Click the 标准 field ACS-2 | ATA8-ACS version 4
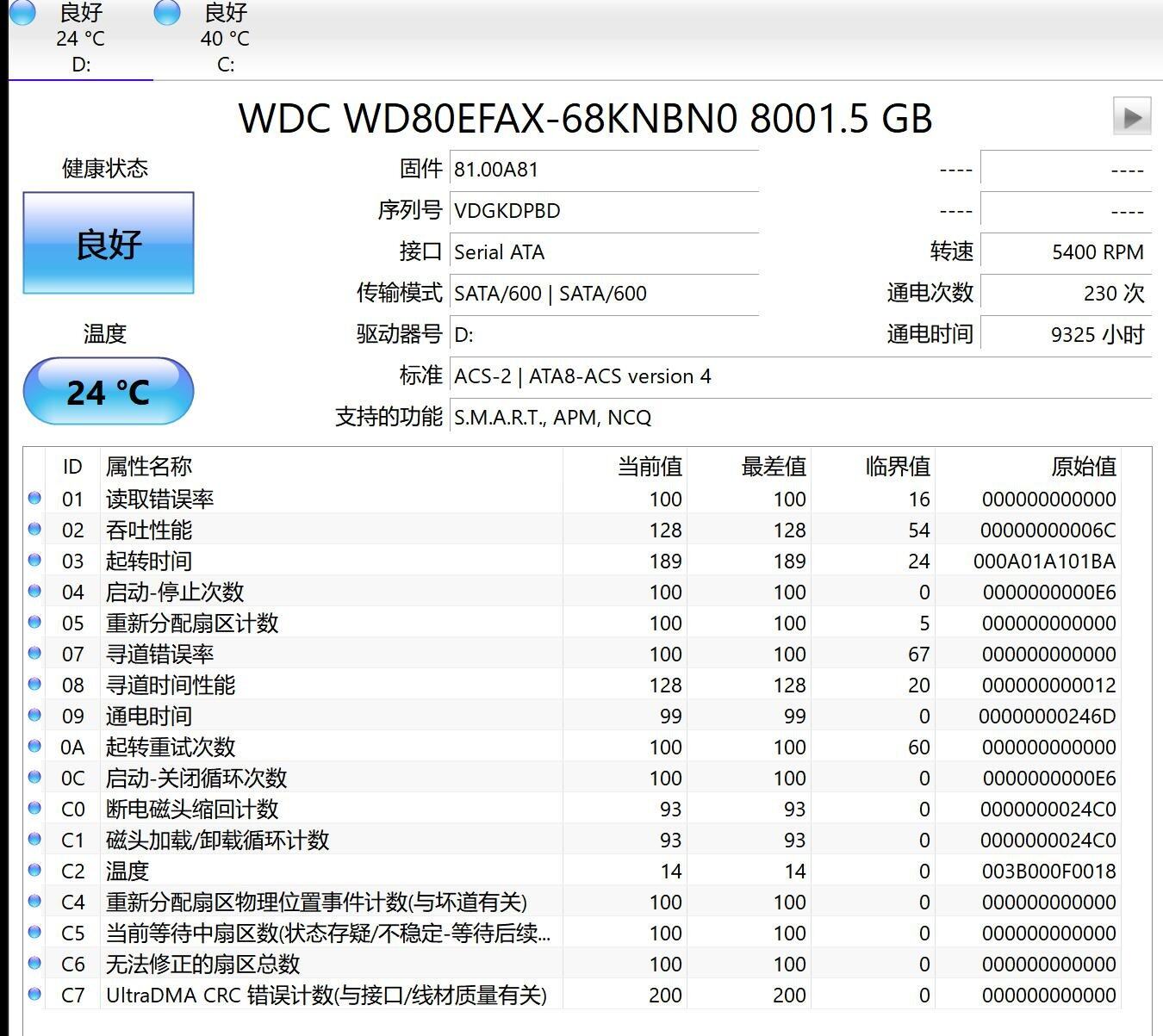This screenshot has height=1036, width=1163. coord(800,376)
